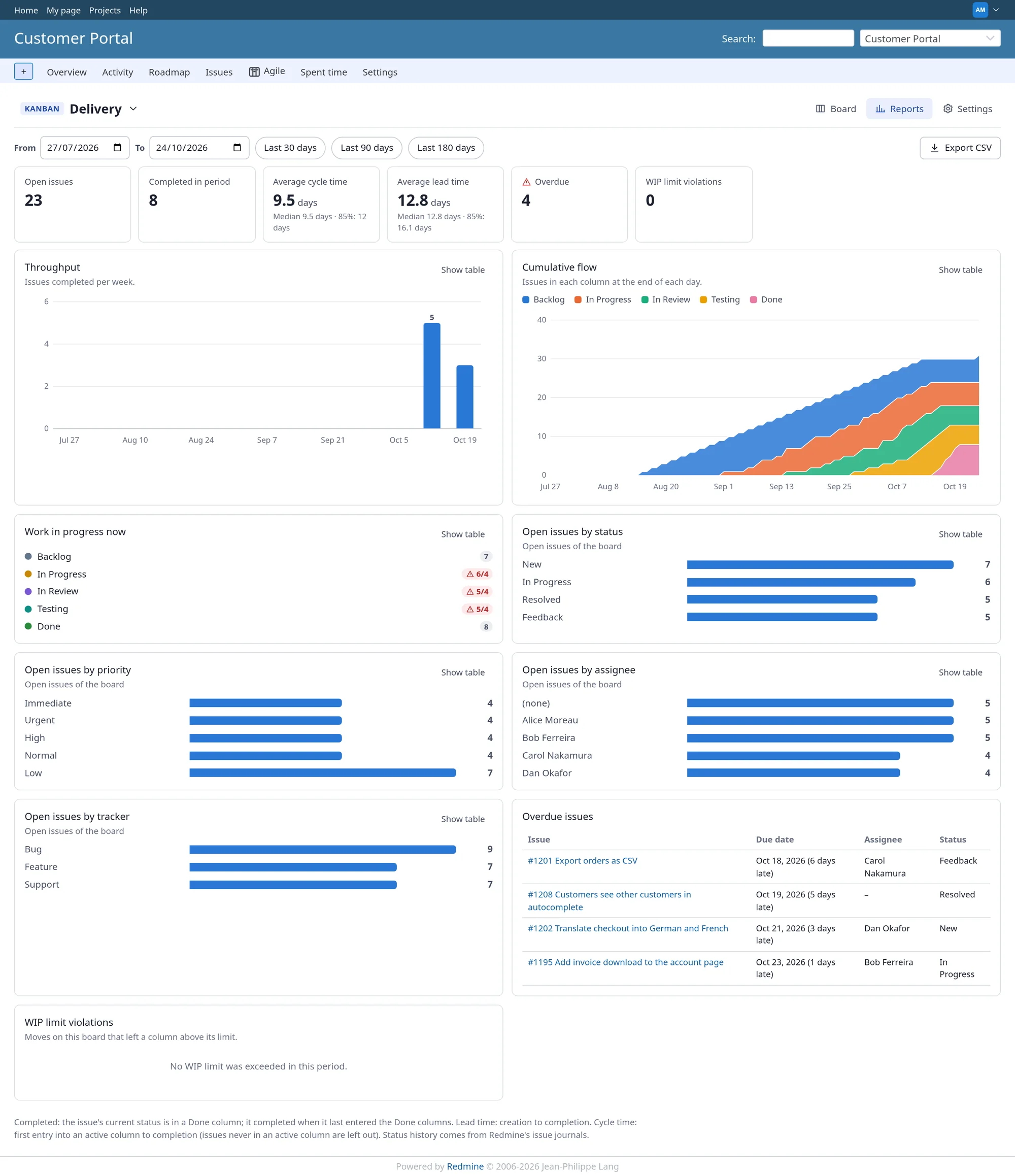Open the Redmine footer link

(465, 1166)
